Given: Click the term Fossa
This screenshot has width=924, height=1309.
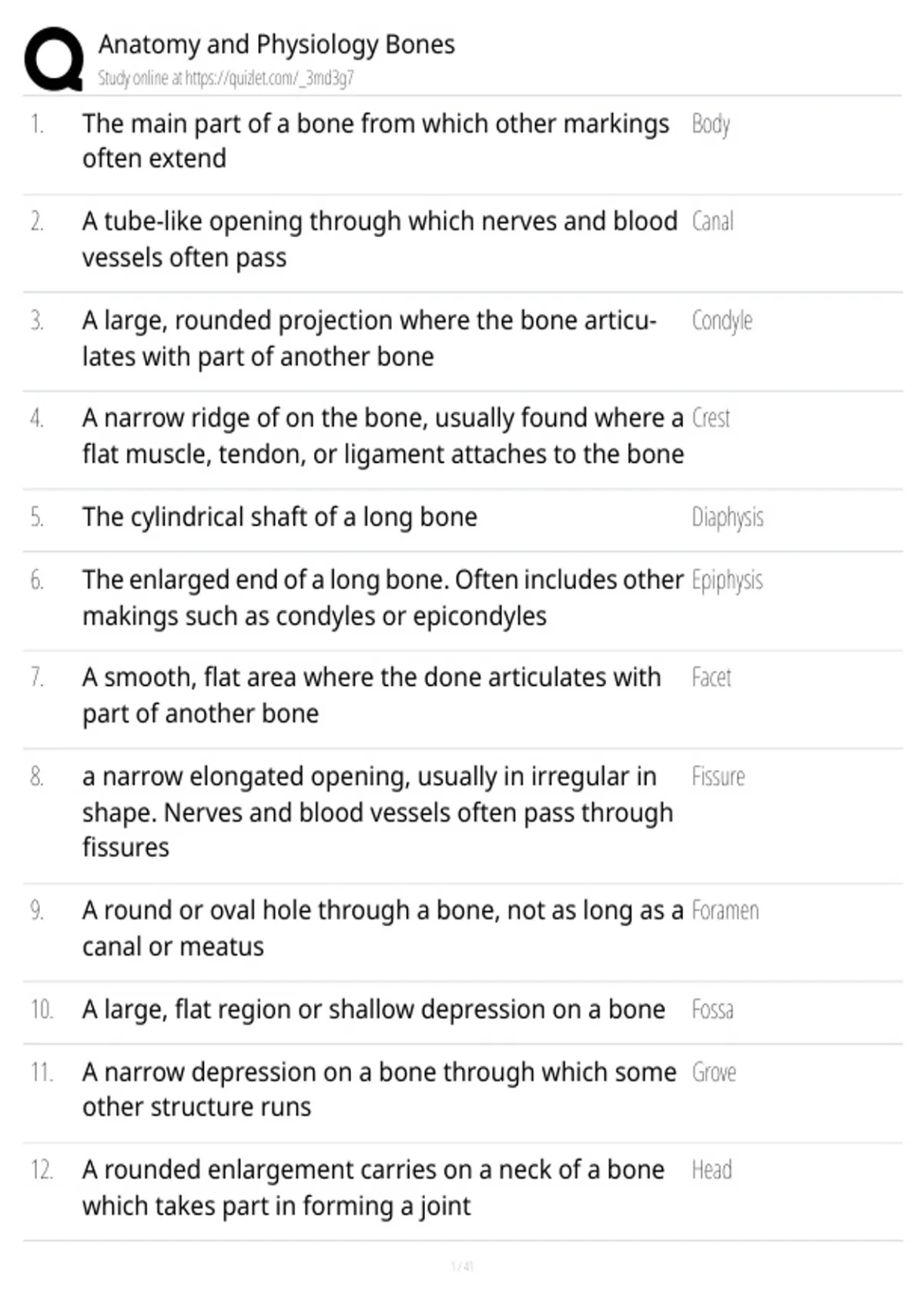Looking at the screenshot, I should (712, 1009).
